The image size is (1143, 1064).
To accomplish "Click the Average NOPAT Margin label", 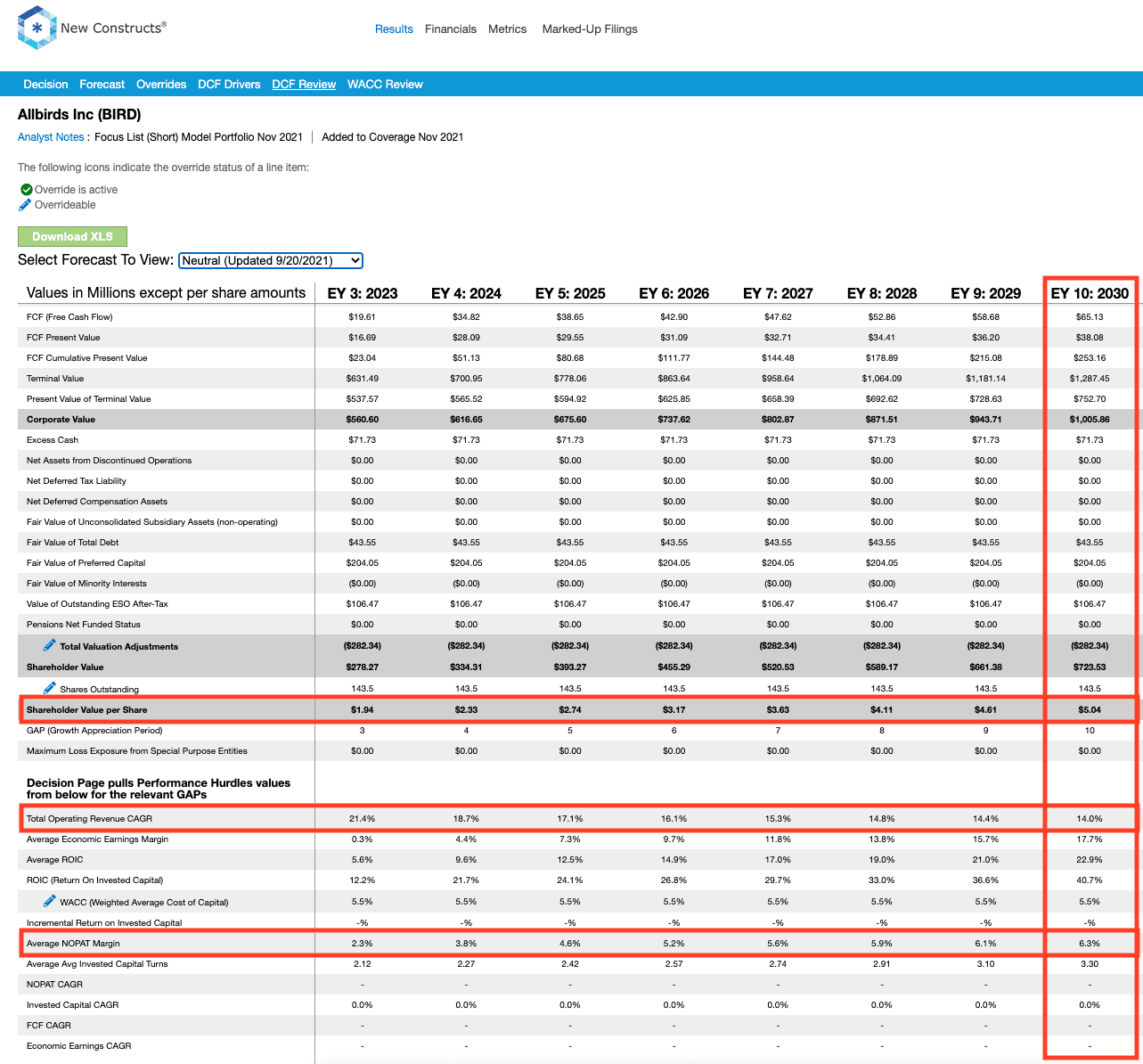I will 73,944.
